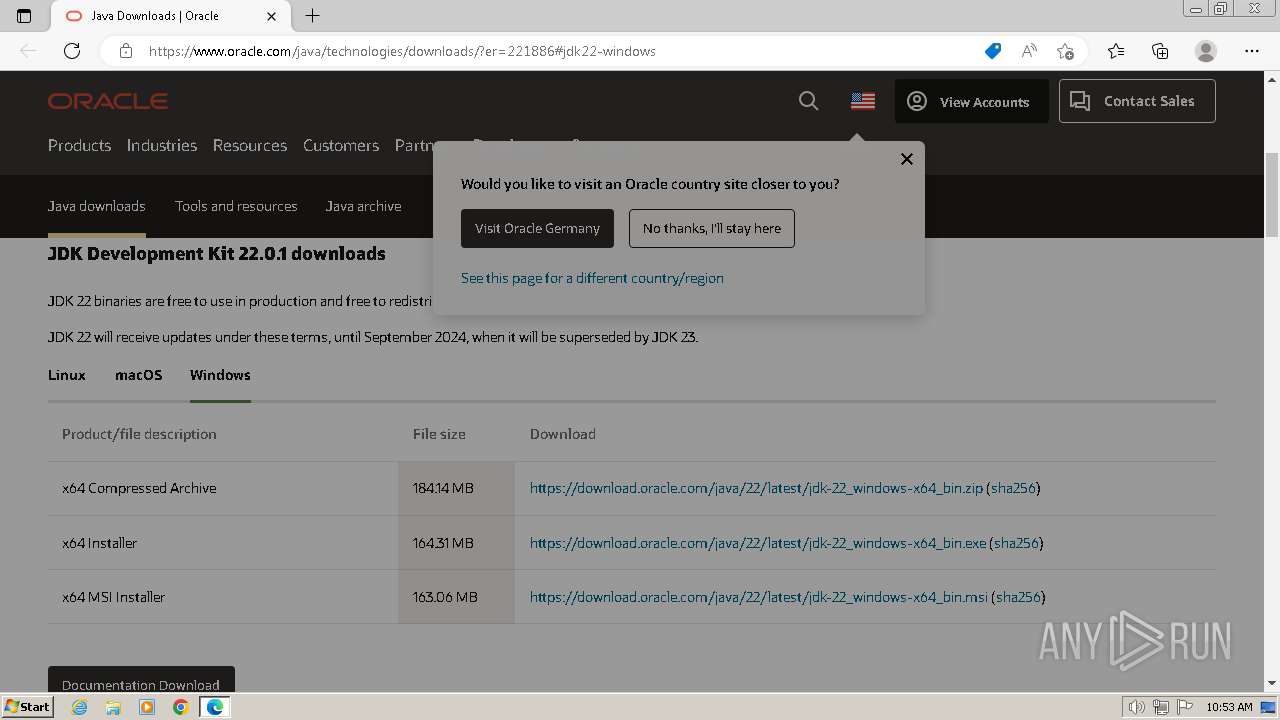This screenshot has height=720, width=1280.
Task: Download jdk-22_windows-x64_bin.zip link
Action: [x=756, y=488]
